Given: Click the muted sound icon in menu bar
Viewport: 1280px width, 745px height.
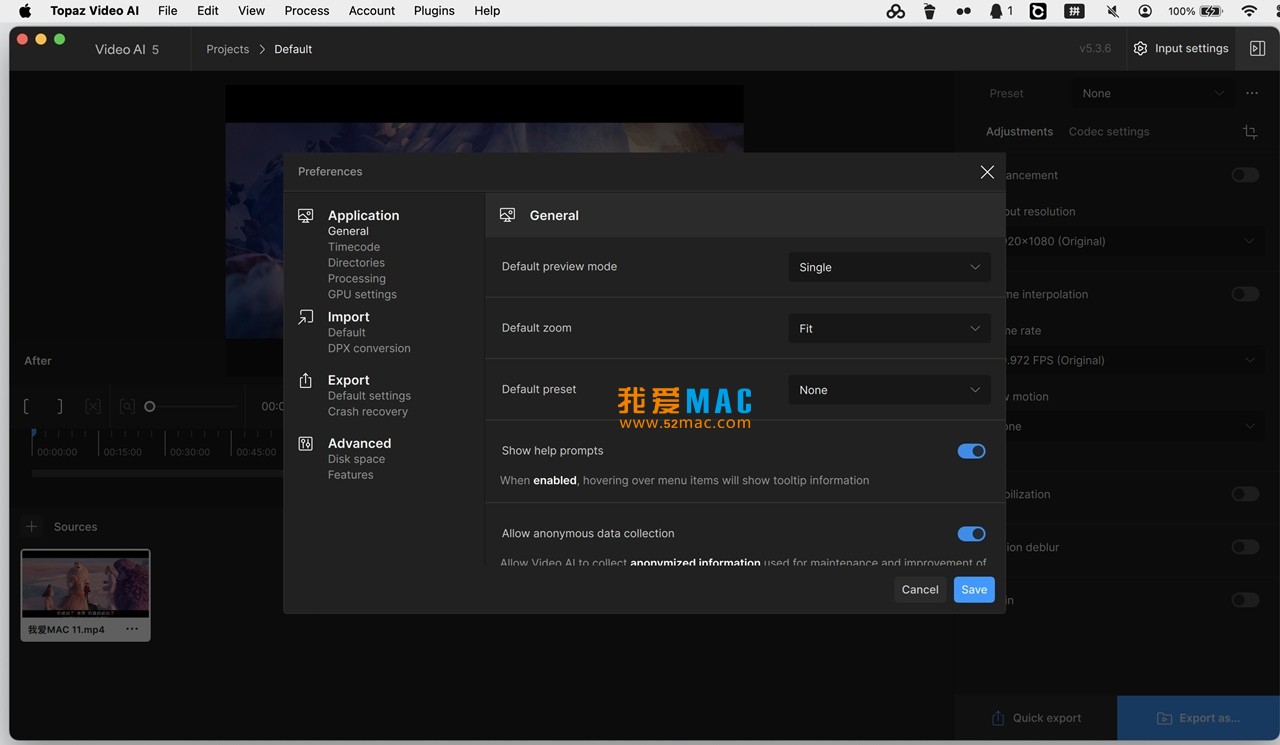Looking at the screenshot, I should (1112, 11).
